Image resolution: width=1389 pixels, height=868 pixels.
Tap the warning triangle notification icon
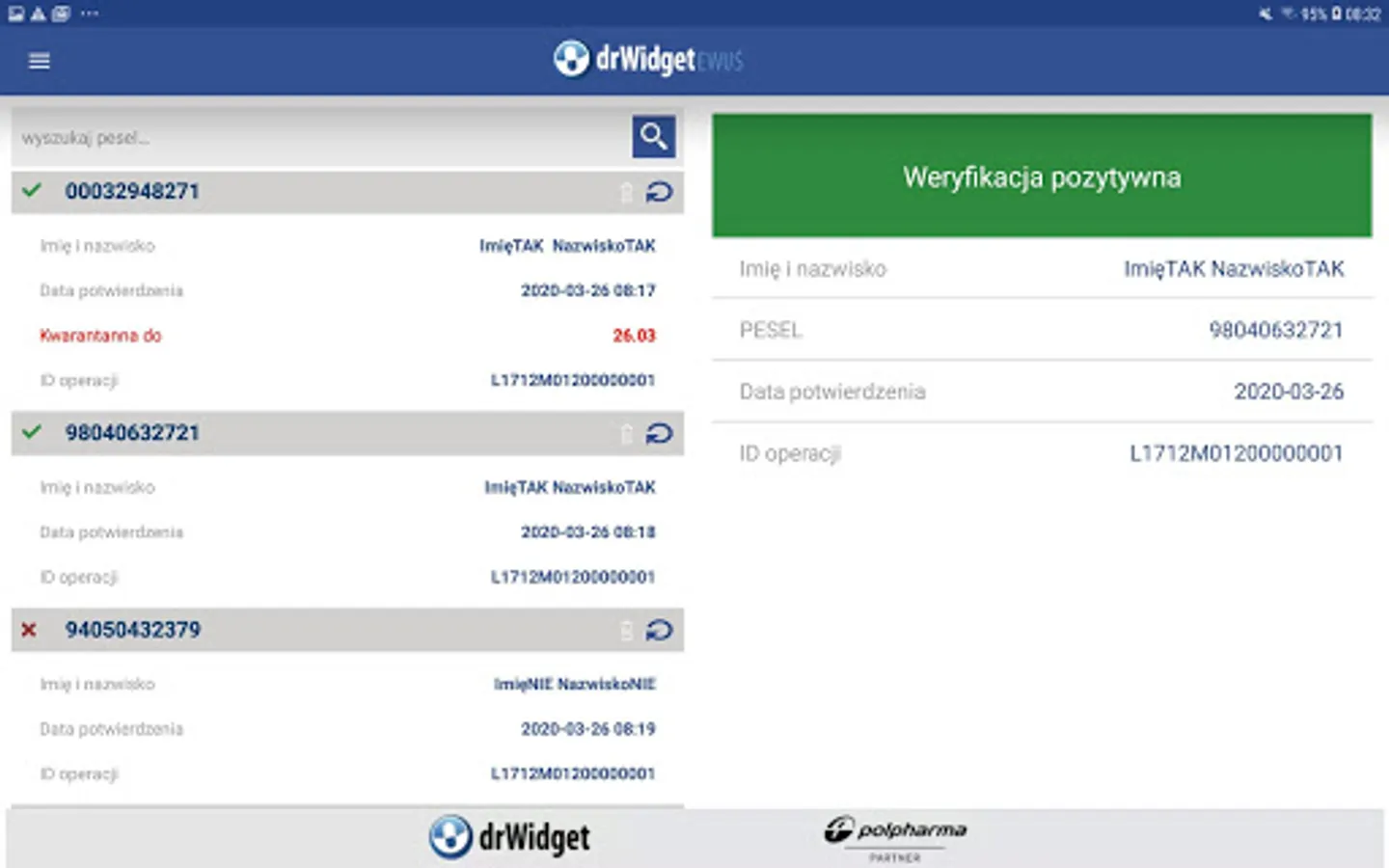[38, 14]
